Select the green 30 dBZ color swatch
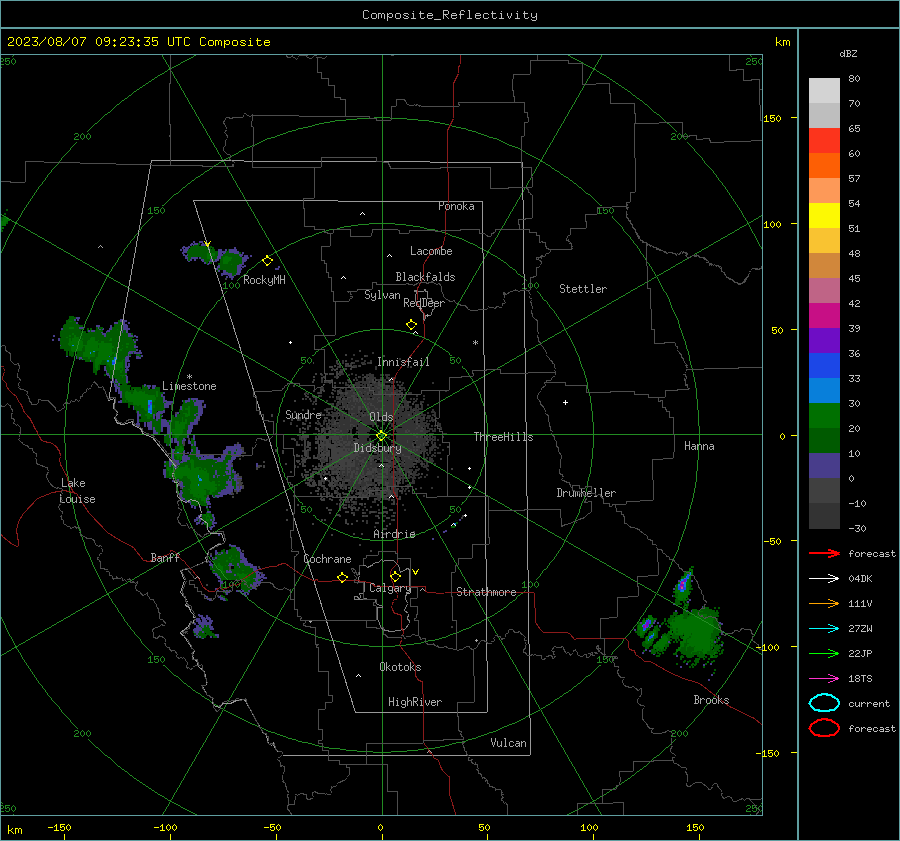 824,416
